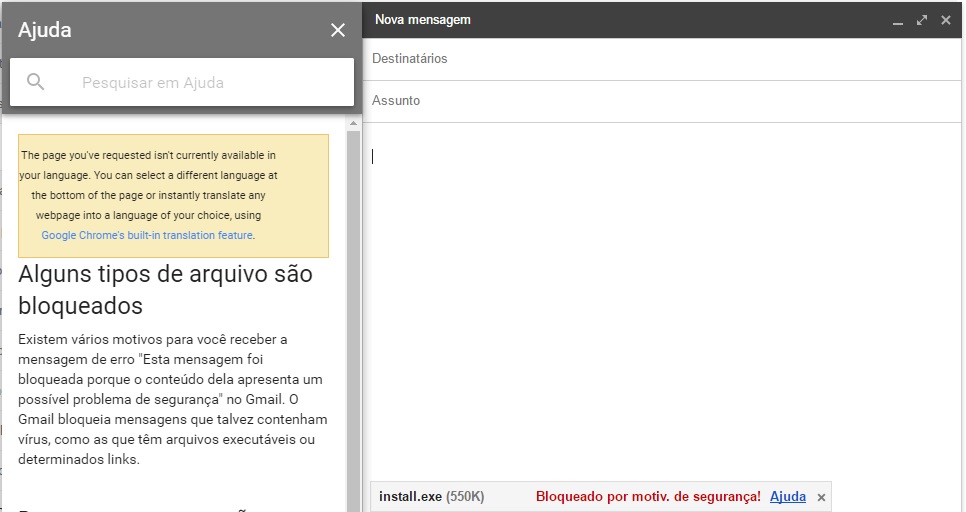Click the red Bloqueado por motiv. de segurança text

coord(648,497)
